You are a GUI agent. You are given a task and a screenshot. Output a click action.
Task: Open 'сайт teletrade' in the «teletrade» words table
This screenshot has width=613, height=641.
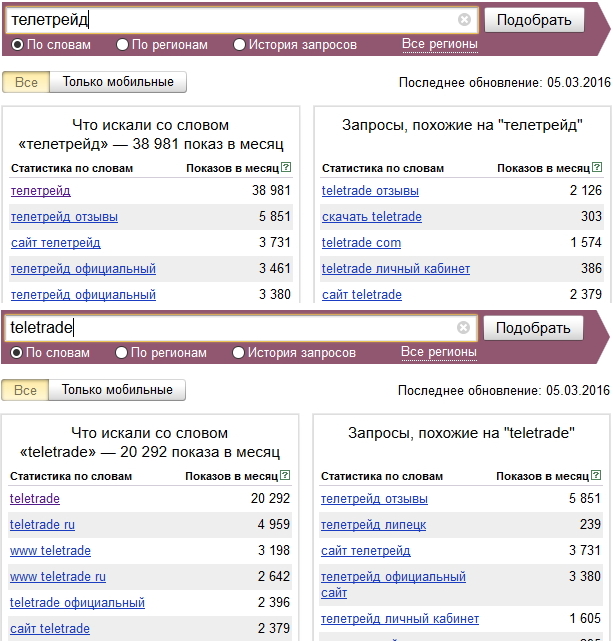[50, 629]
